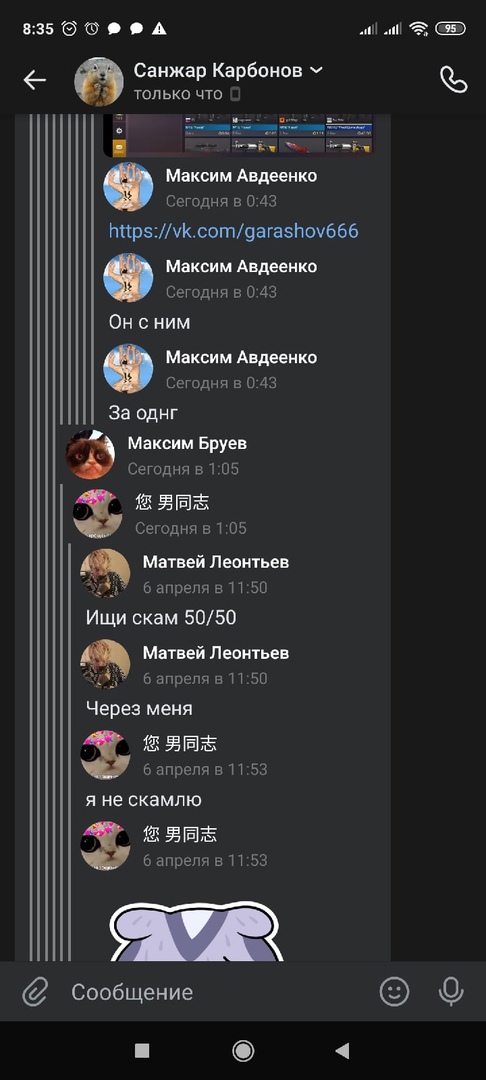Tap the Сообщение message input field

213,992
